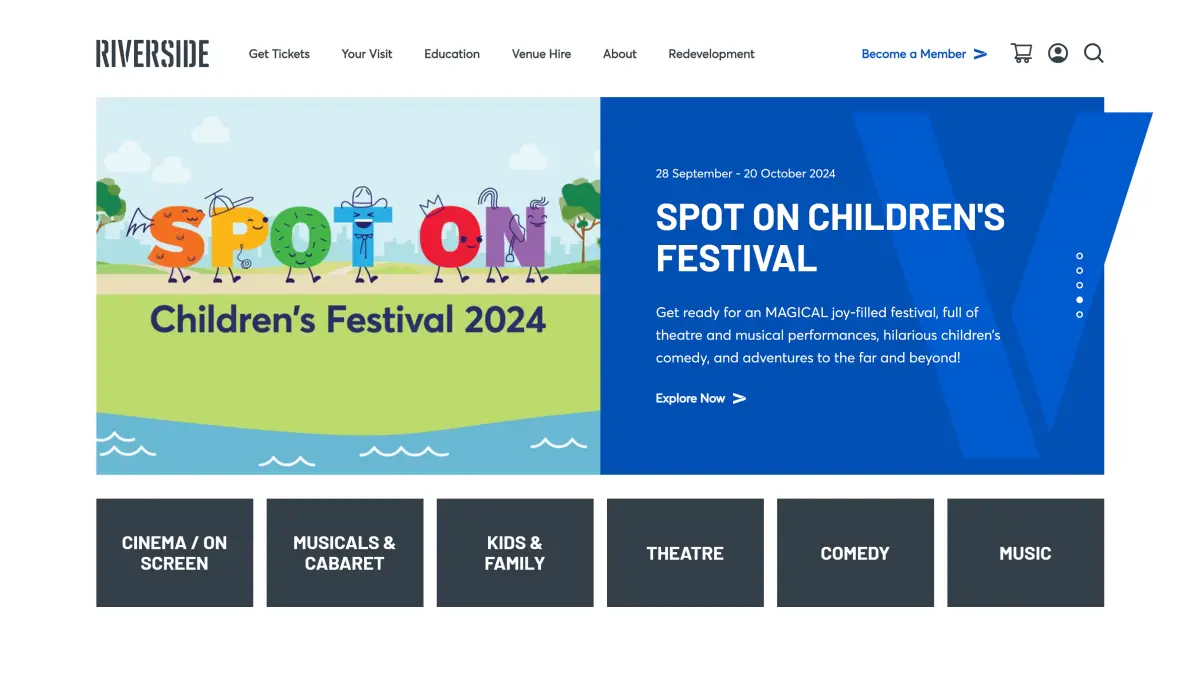This screenshot has height=675, width=1200.
Task: Open the shopping cart icon
Action: 1021,54
